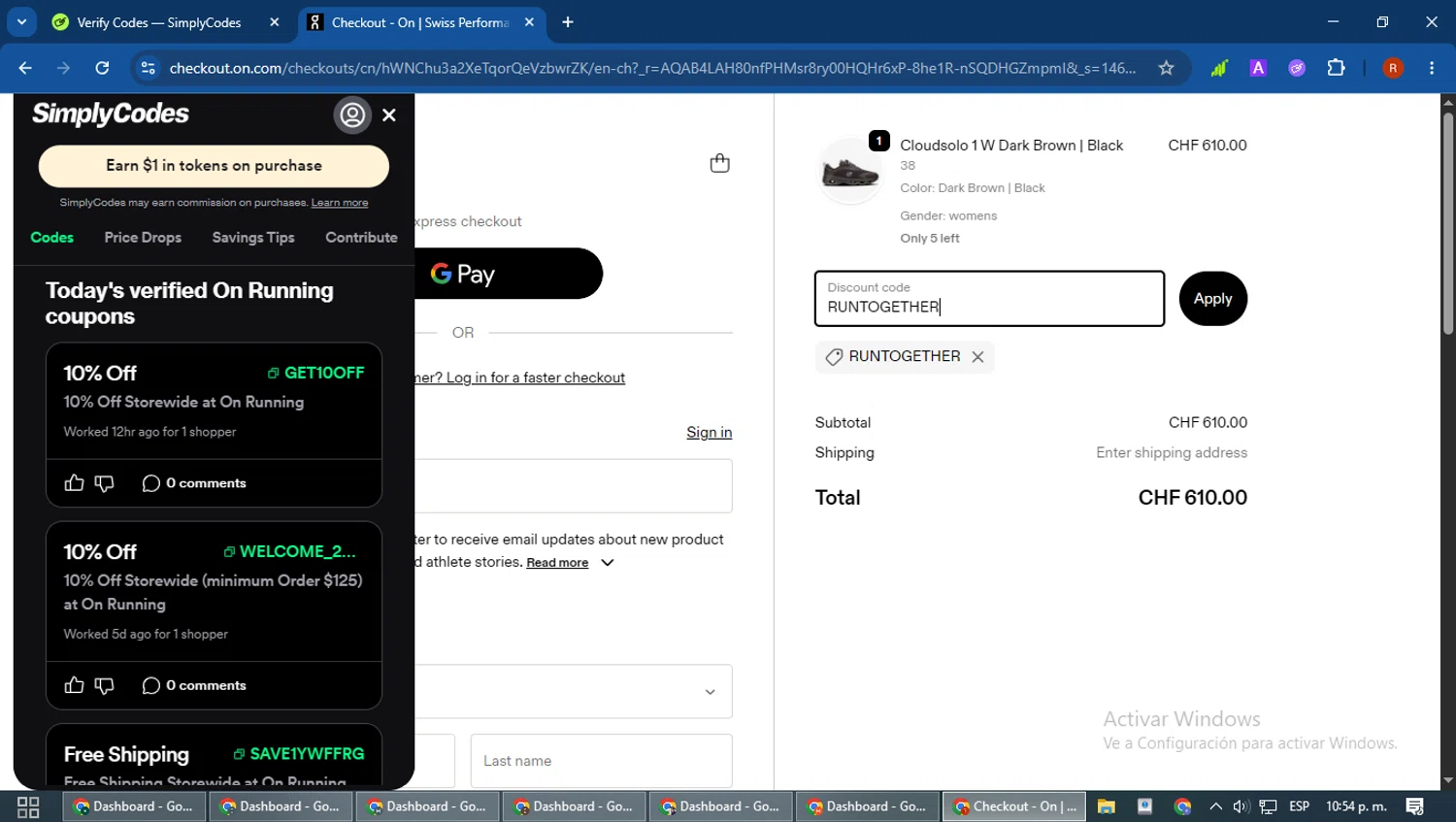Open the tab search dropdown arrow
Screen dimensions: 1456x822
click(x=21, y=21)
